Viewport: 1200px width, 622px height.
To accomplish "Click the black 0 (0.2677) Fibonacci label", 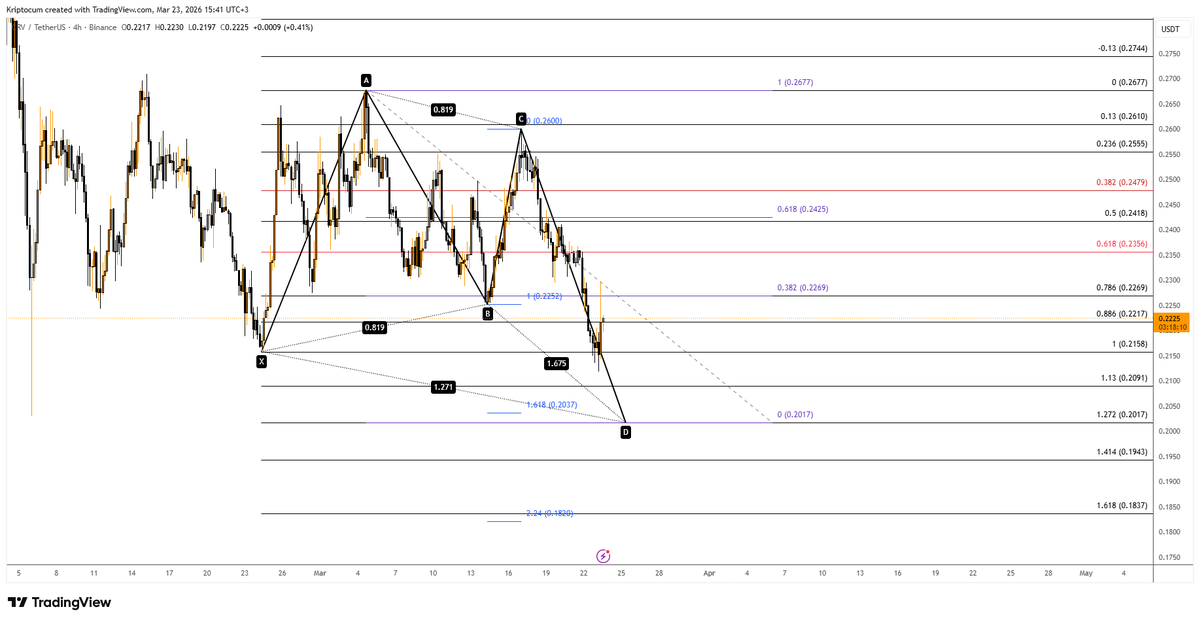I will (x=1129, y=83).
